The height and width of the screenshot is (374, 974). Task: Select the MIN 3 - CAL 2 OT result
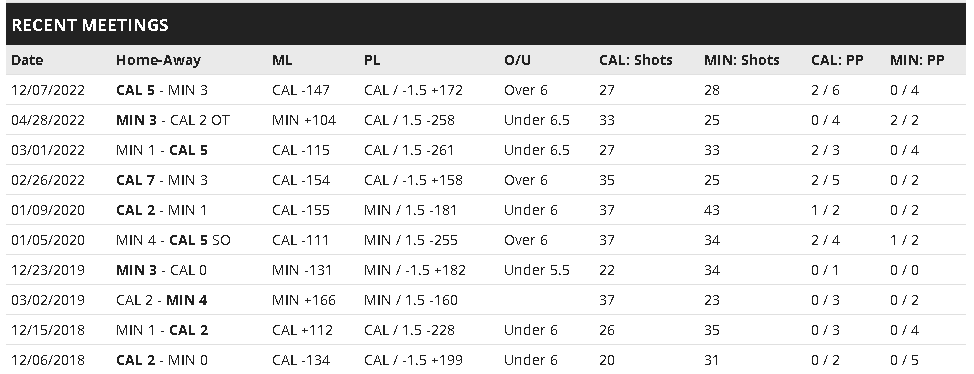(173, 120)
